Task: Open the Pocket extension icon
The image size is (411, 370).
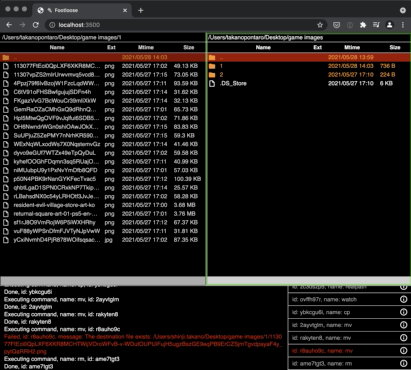Action: (x=337, y=25)
